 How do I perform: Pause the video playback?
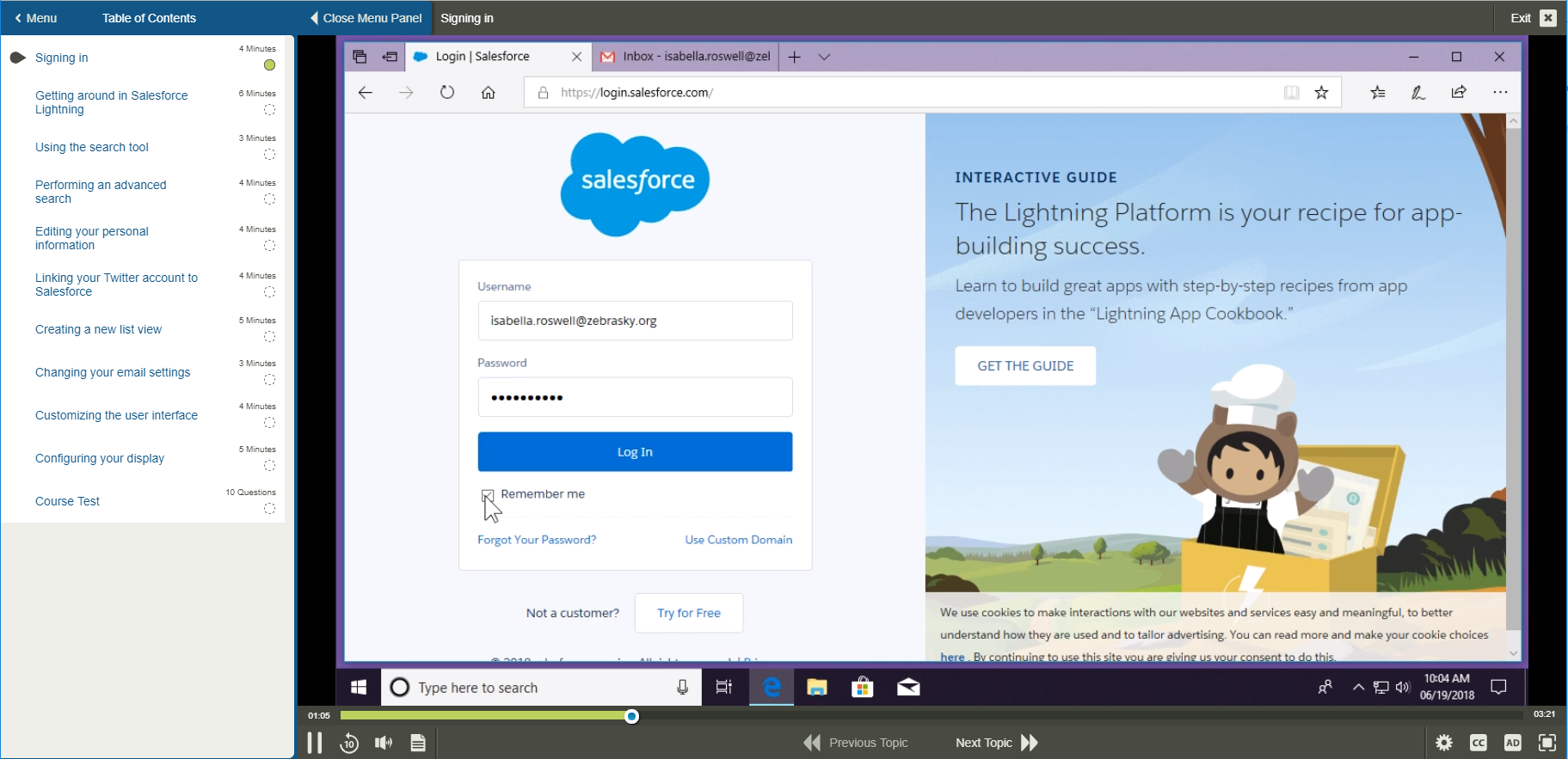coord(315,743)
